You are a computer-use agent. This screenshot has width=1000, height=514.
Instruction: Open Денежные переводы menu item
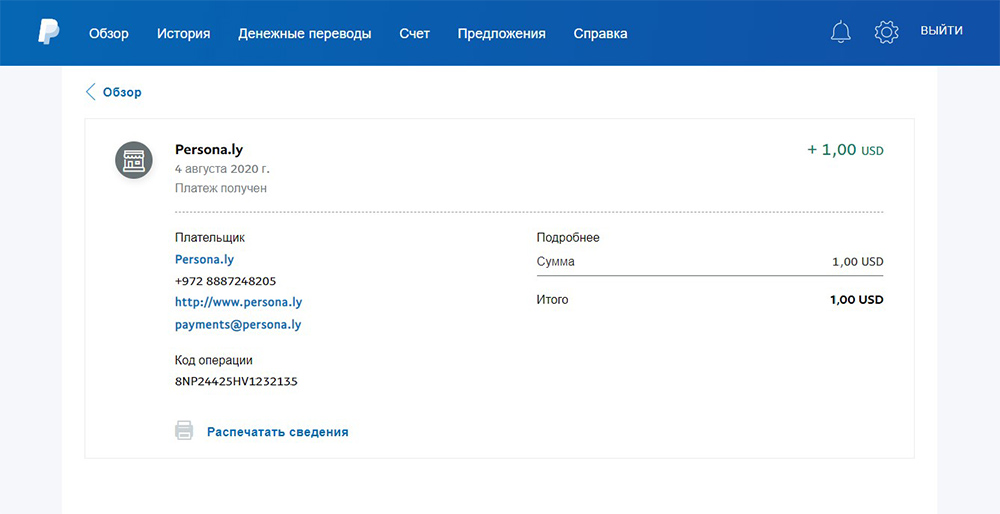305,34
